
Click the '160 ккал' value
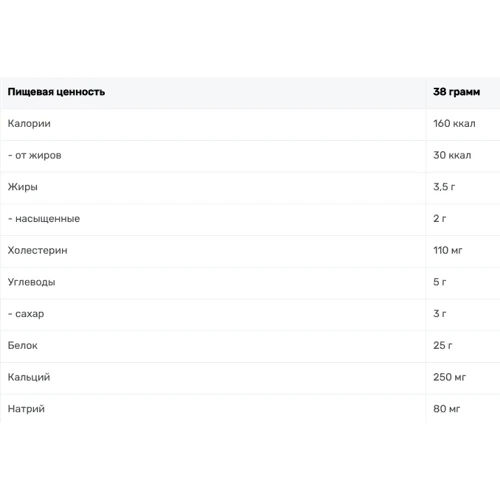pyautogui.click(x=454, y=123)
